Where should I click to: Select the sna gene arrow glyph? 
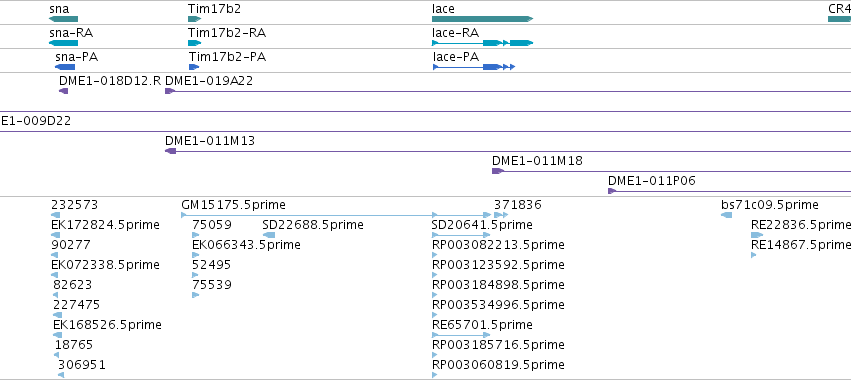point(63,19)
